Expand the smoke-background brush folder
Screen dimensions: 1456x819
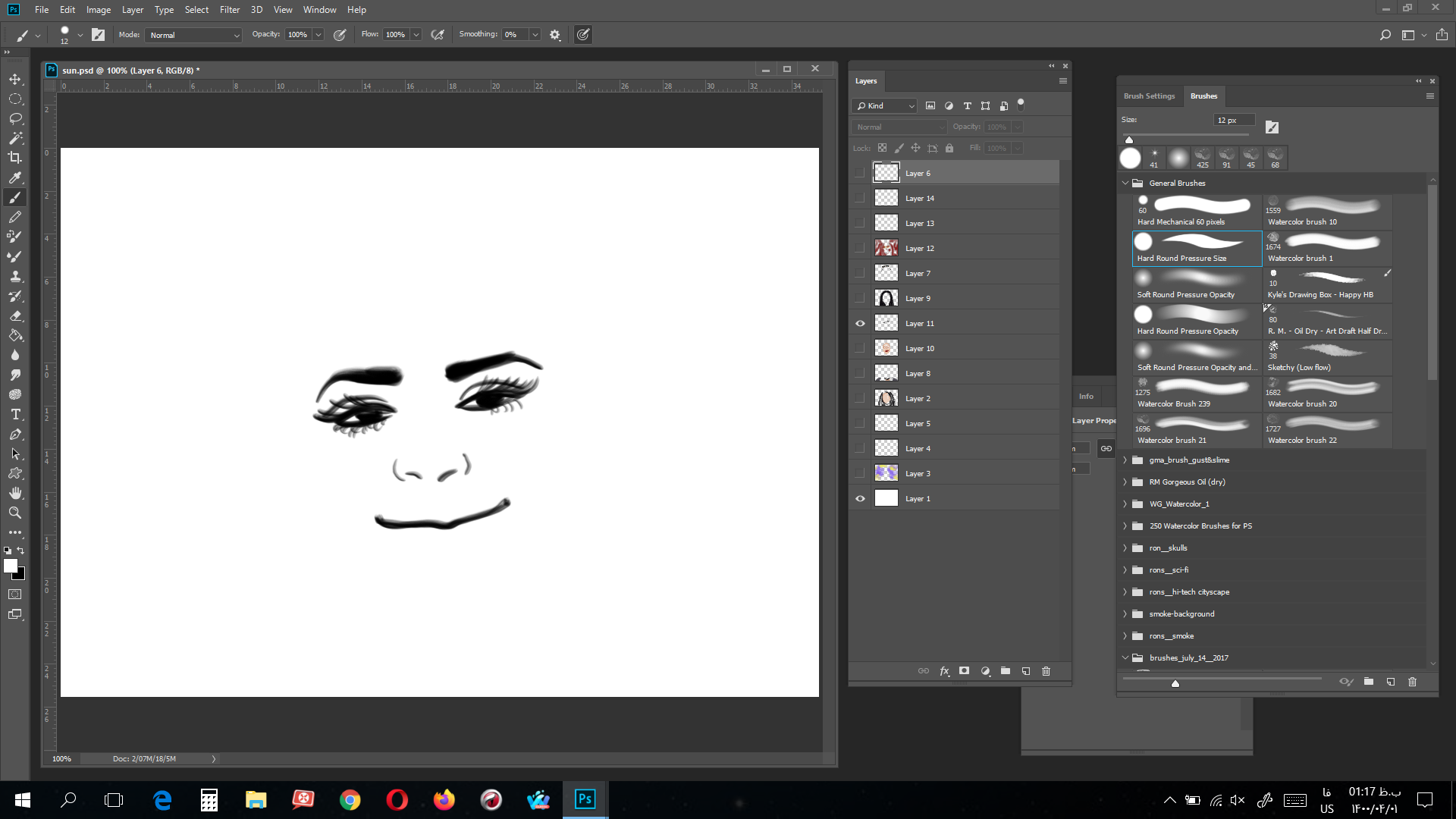pos(1125,613)
